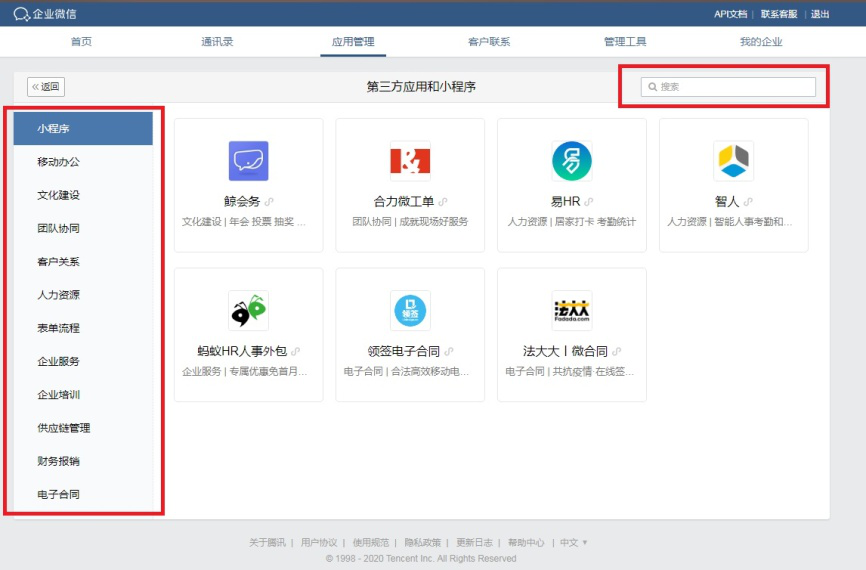Expand the 中文 language dropdown

click(x=573, y=543)
